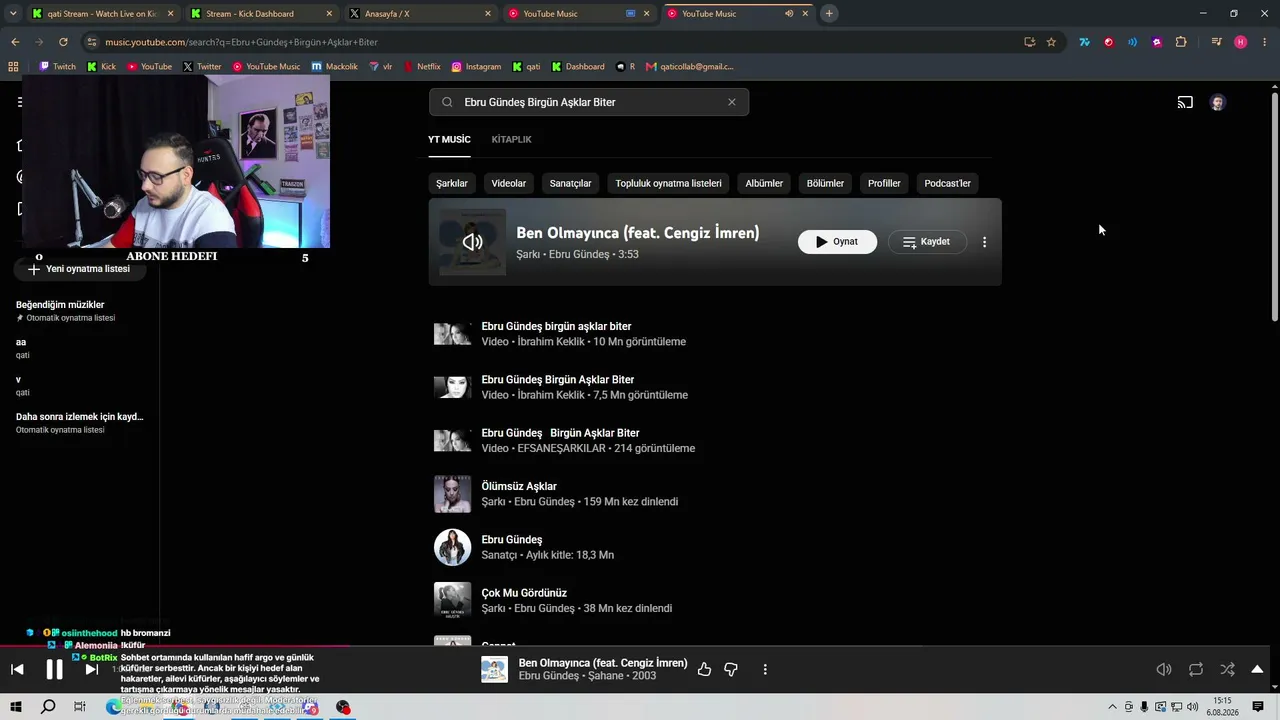
Task: Click the player bar volume icon
Action: pyautogui.click(x=1164, y=670)
